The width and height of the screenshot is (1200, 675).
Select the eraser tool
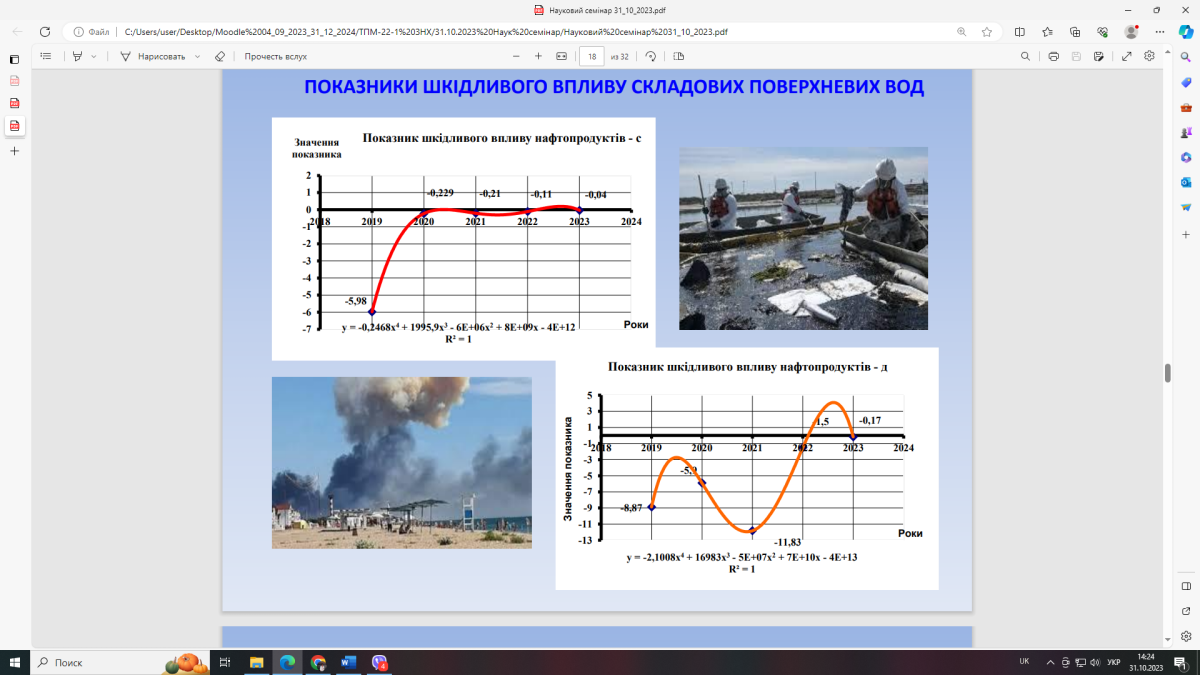[x=220, y=56]
